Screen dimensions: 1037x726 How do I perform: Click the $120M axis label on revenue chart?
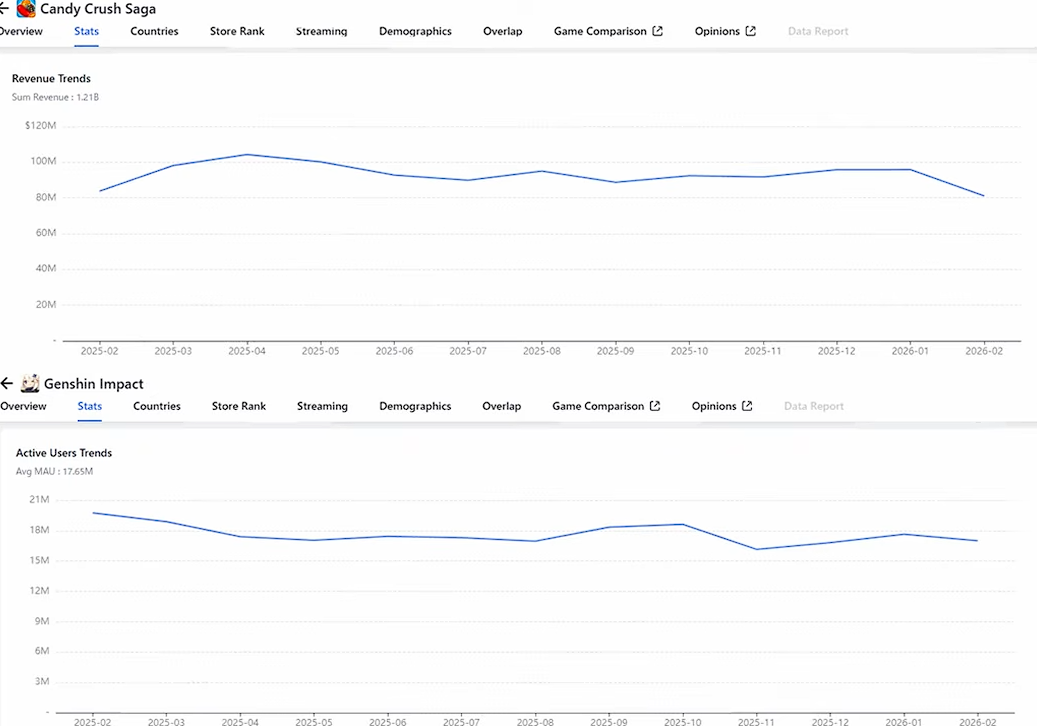(x=40, y=126)
